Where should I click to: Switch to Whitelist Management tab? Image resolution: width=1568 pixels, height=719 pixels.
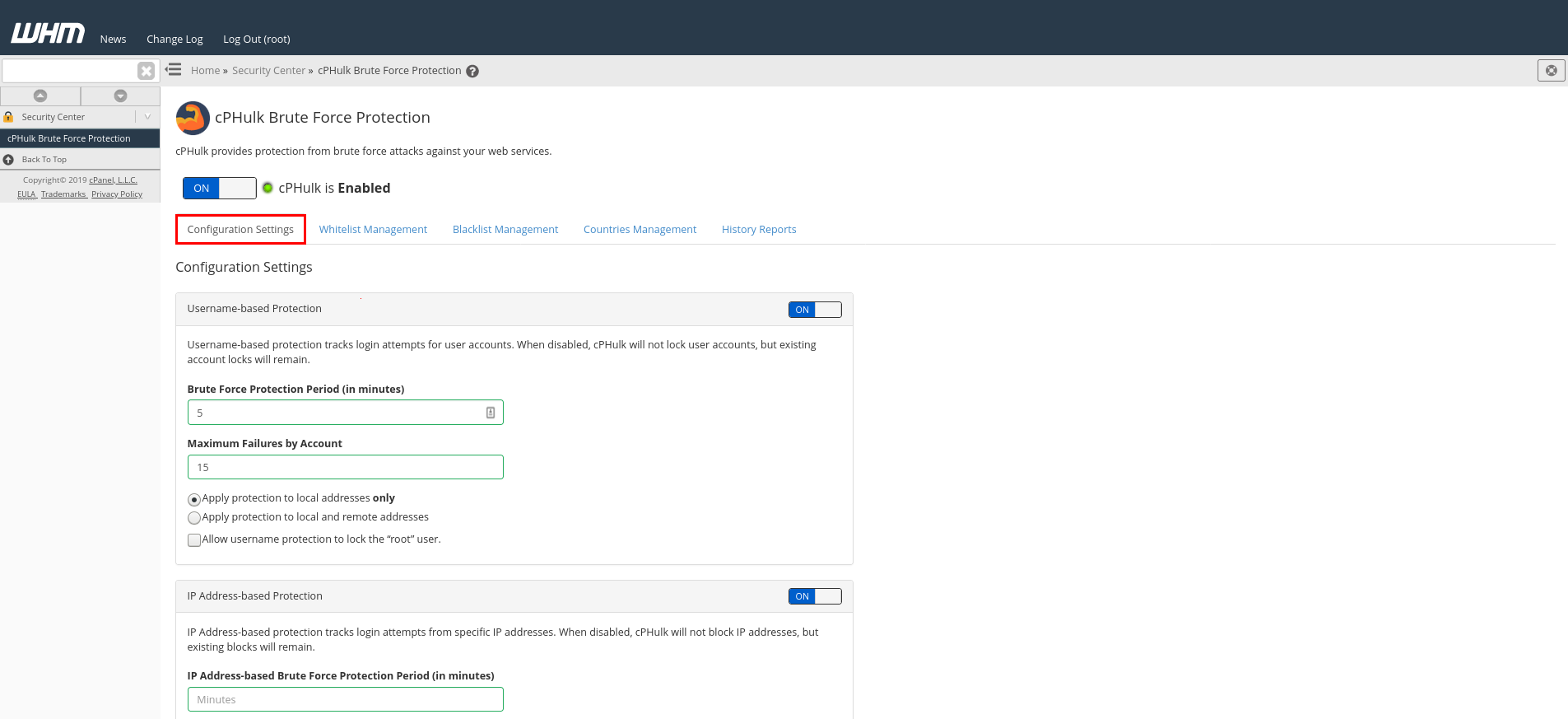coord(373,229)
